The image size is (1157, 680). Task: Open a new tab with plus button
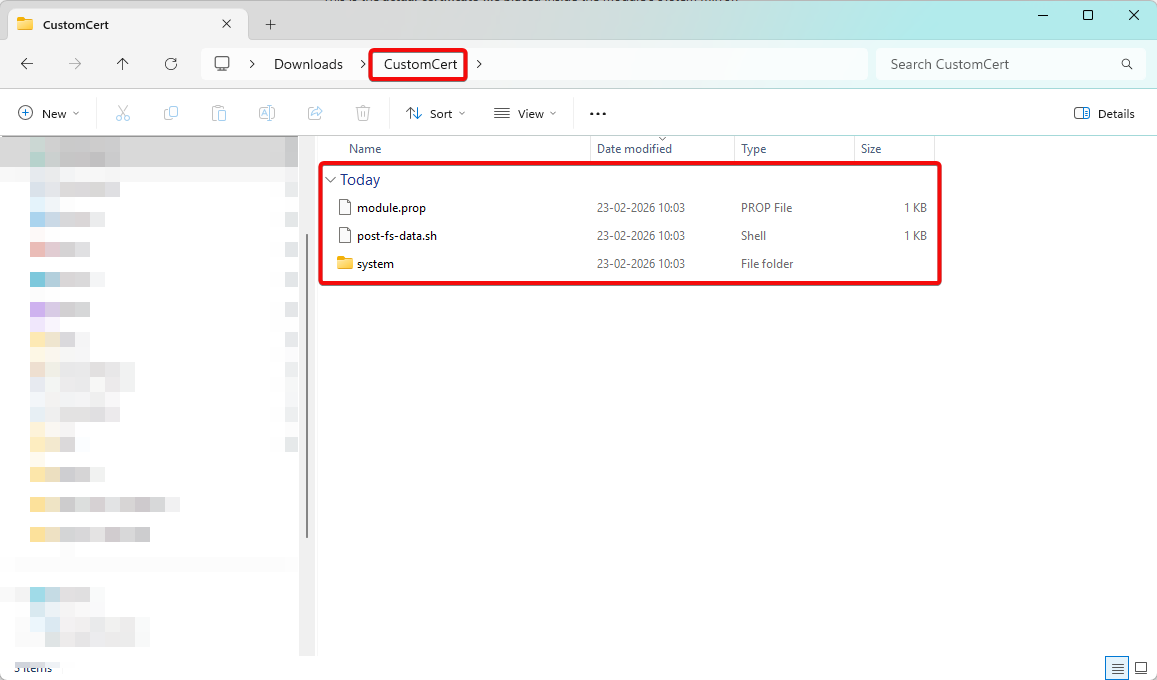coord(270,25)
